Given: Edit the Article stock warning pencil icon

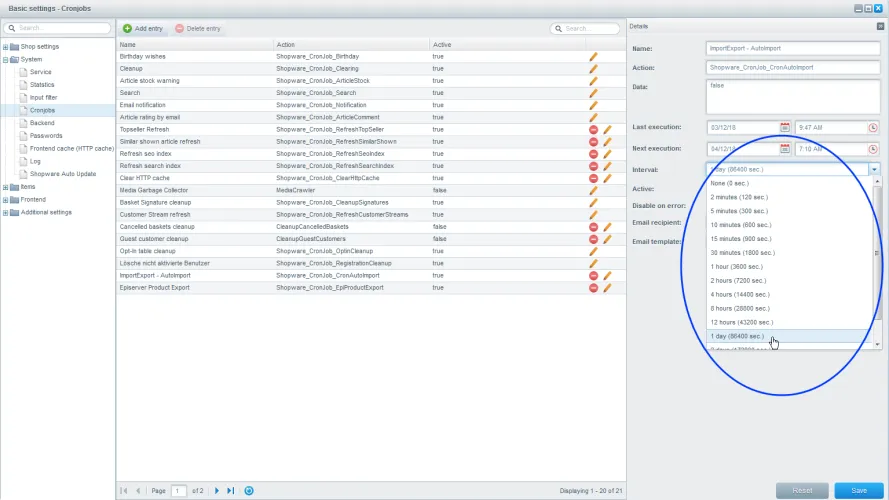Looking at the screenshot, I should pyautogui.click(x=593, y=81).
